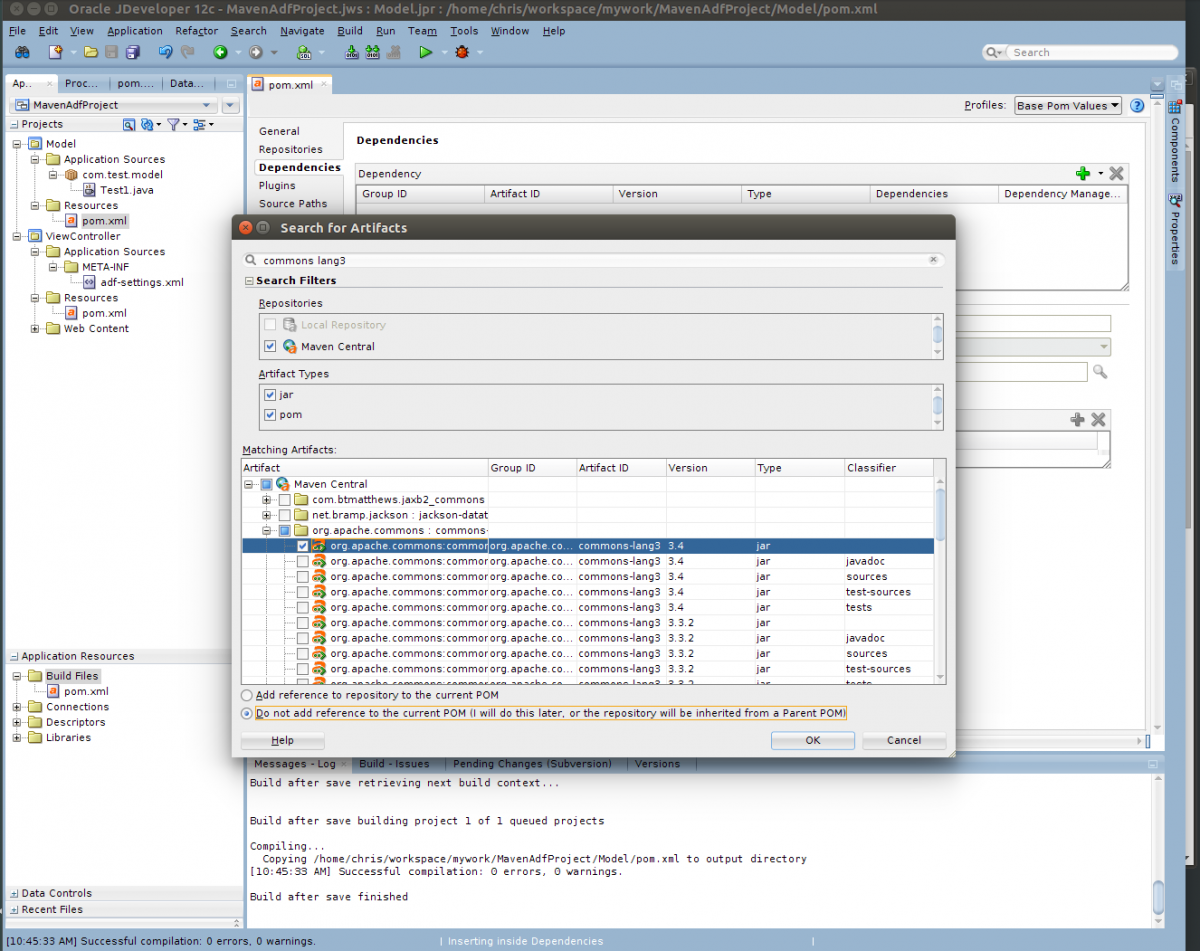Screen dimensions: 1200x951
Task: Open the Team menu
Action: [422, 31]
